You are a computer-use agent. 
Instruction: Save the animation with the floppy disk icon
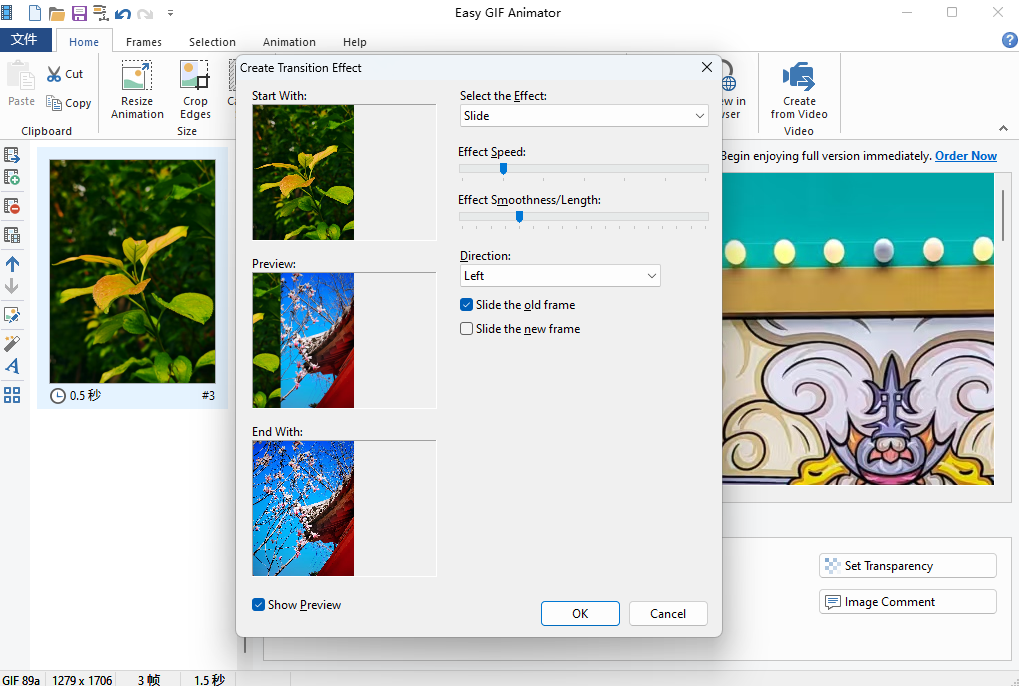point(78,12)
